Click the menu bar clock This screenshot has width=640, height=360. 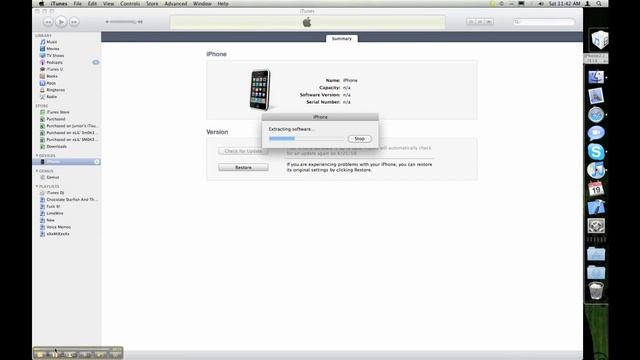(x=564, y=4)
